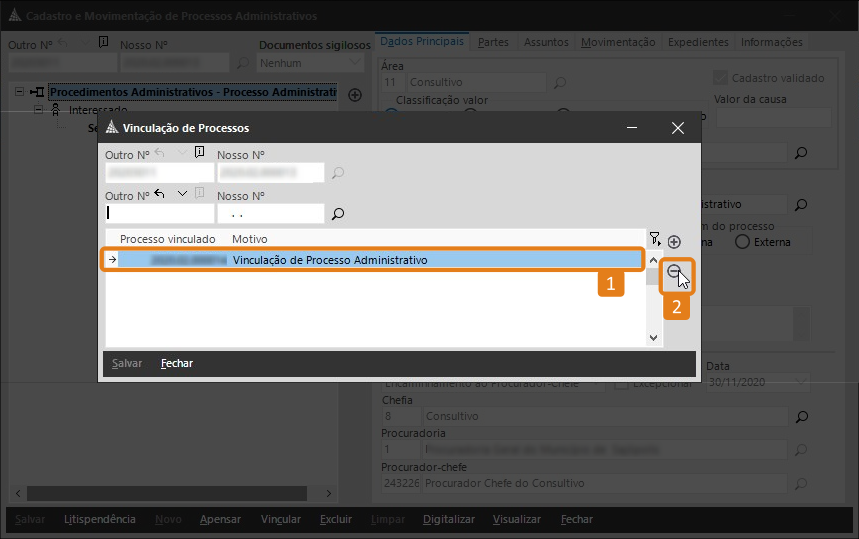Switch to the Movimentação tab
The image size is (859, 539).
[x=618, y=42]
